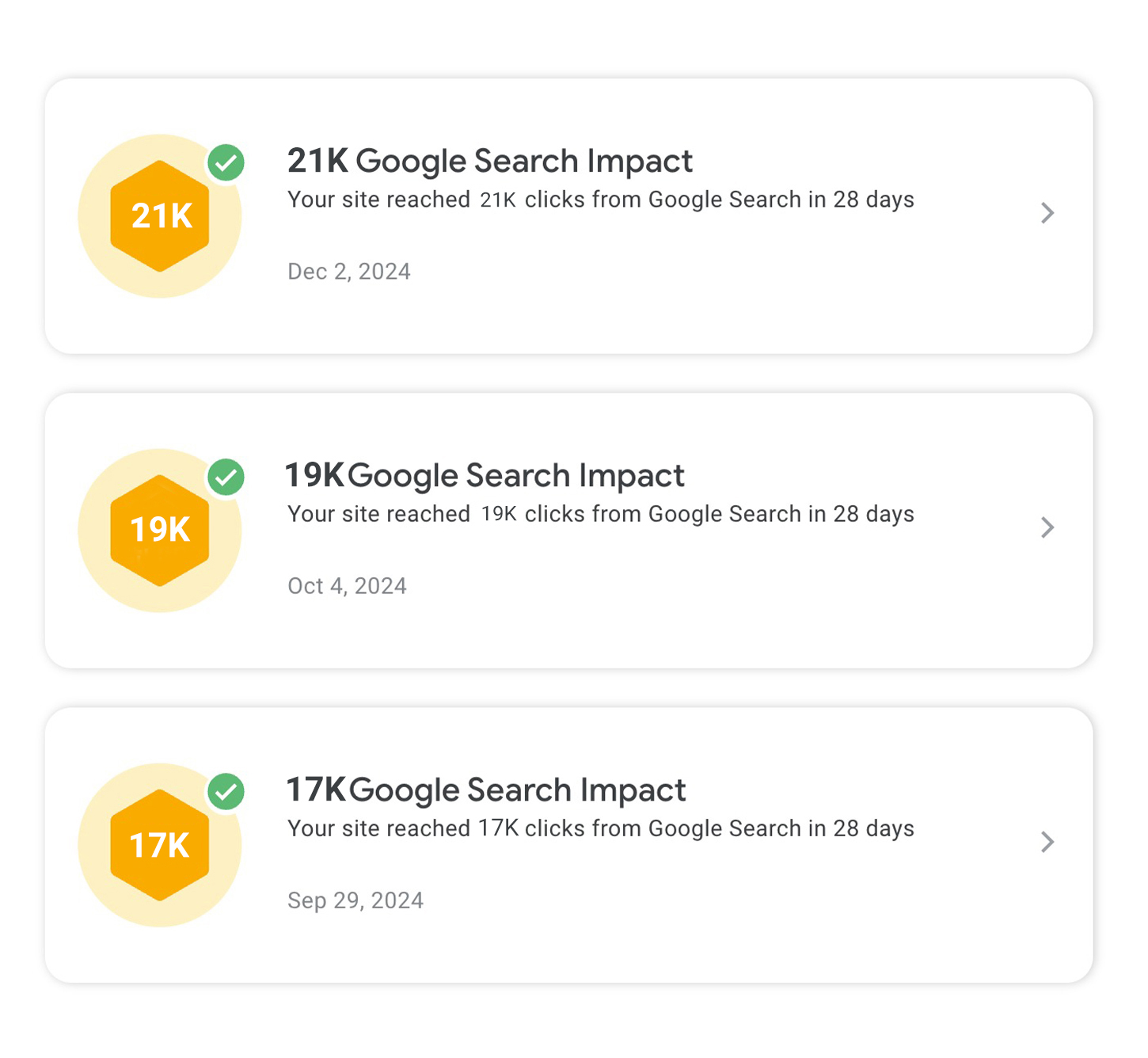The image size is (1148, 1058).
Task: Select the Oct 4, 2024 date label
Action: (x=347, y=586)
